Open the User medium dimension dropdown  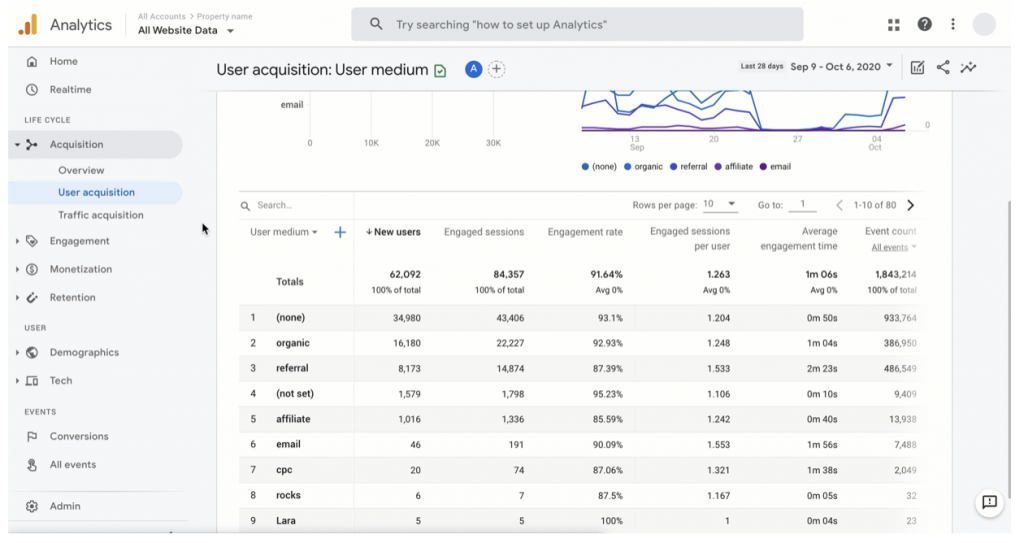click(x=284, y=232)
